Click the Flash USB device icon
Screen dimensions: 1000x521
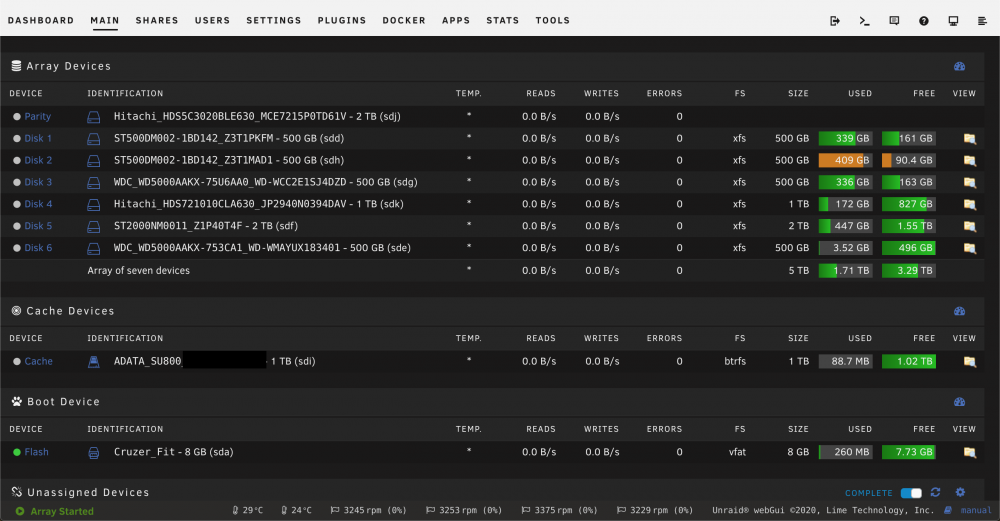tap(94, 453)
